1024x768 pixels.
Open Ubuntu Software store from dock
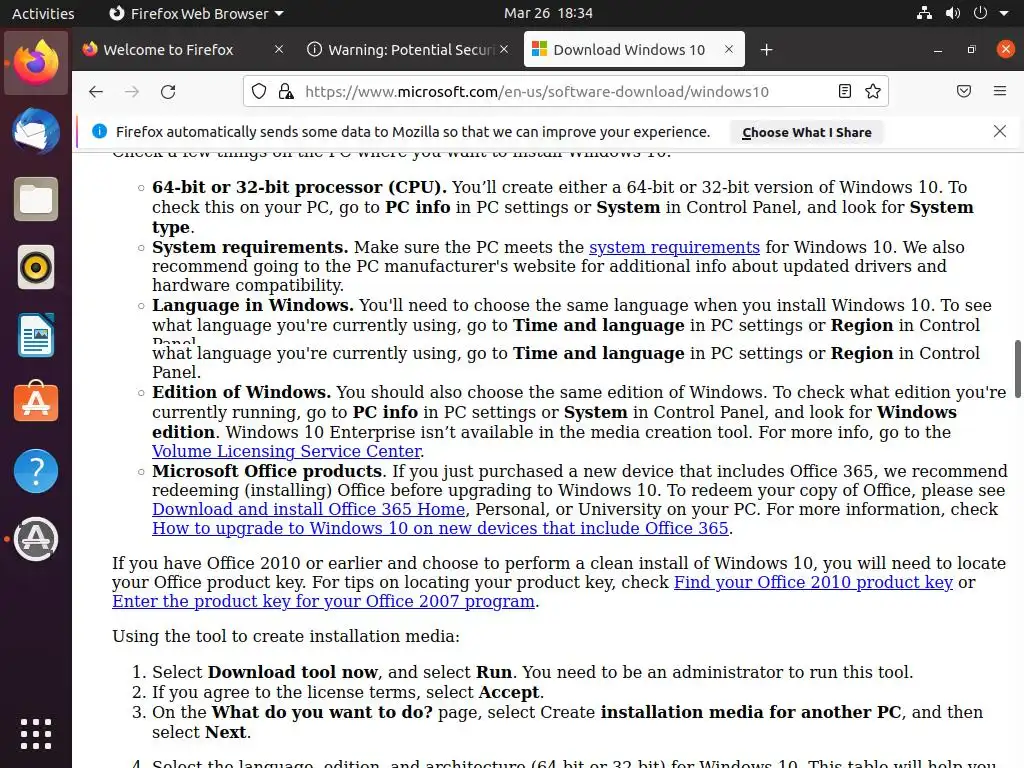pyautogui.click(x=36, y=402)
